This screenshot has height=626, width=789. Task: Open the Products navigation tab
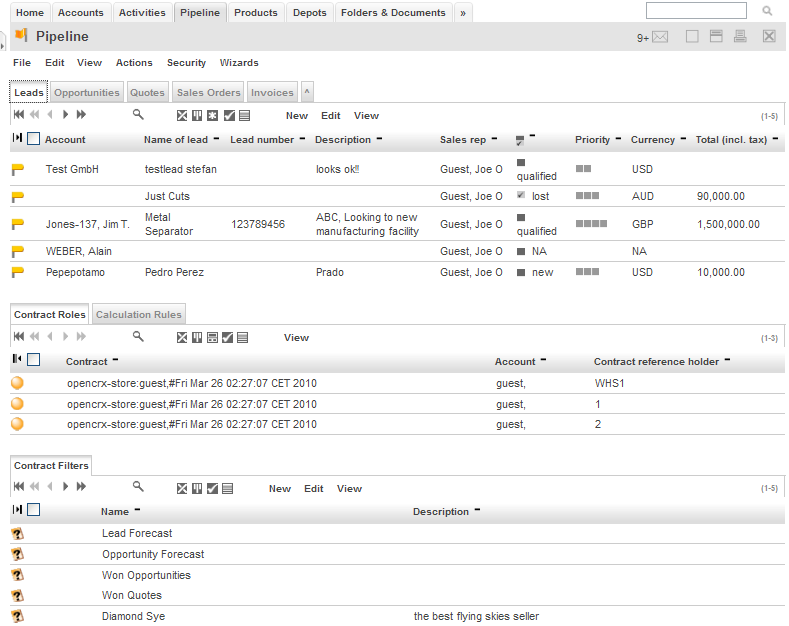256,13
